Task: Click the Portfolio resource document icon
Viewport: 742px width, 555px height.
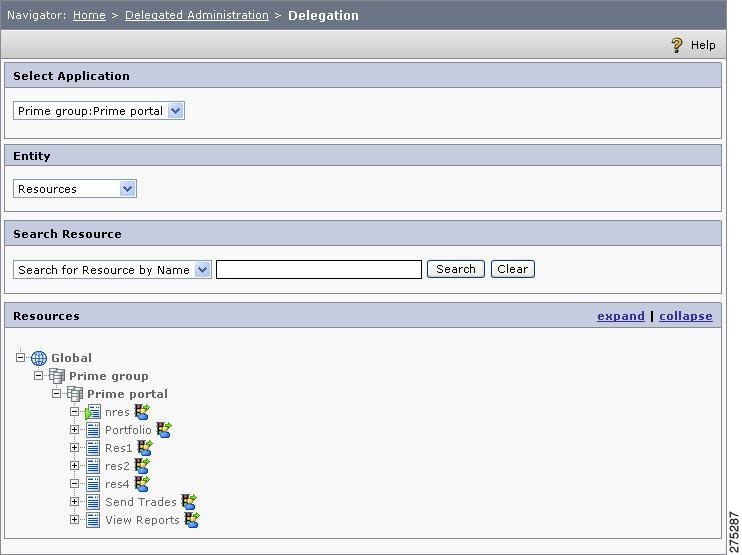Action: 93,430
